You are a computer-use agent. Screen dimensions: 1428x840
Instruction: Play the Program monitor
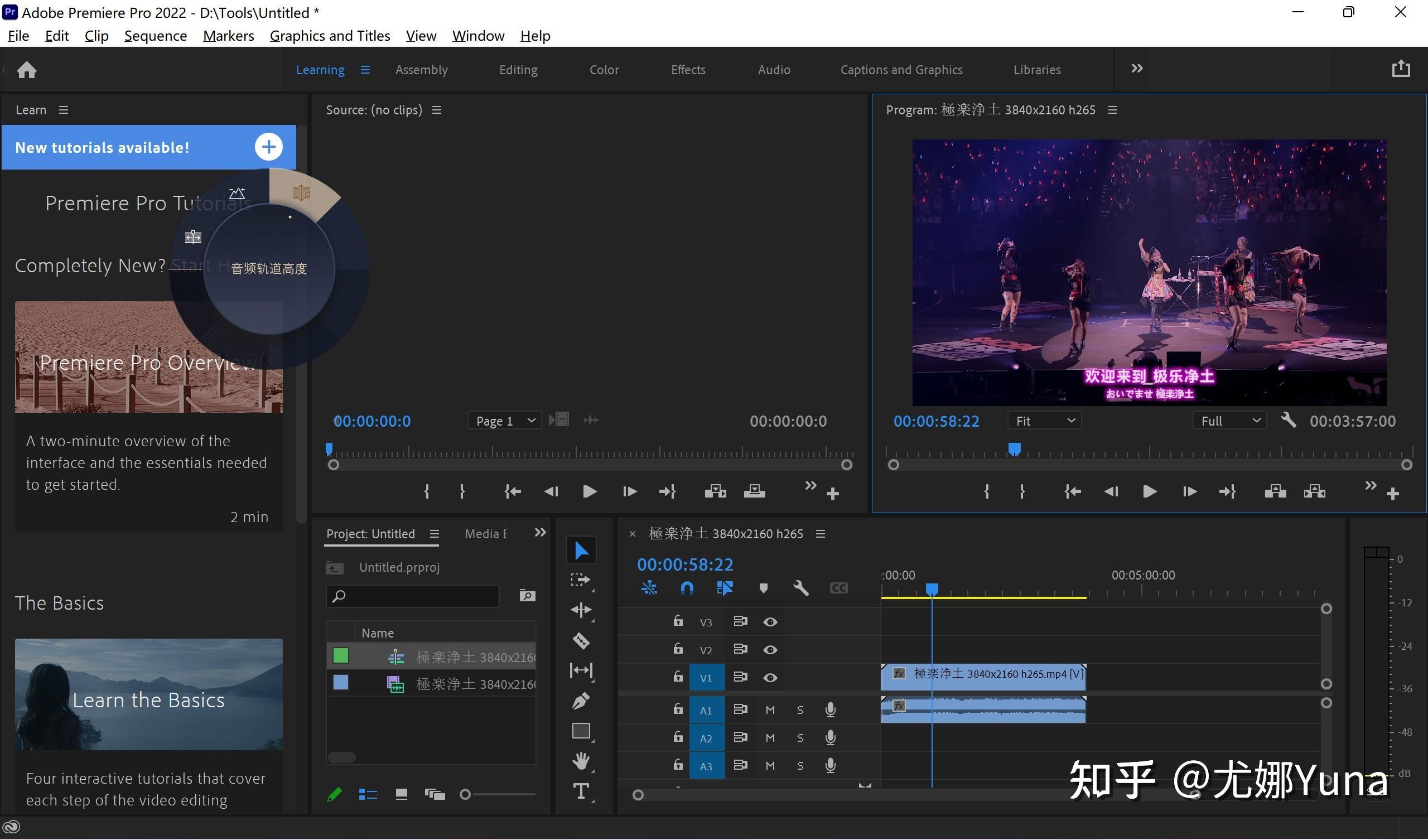click(1149, 491)
